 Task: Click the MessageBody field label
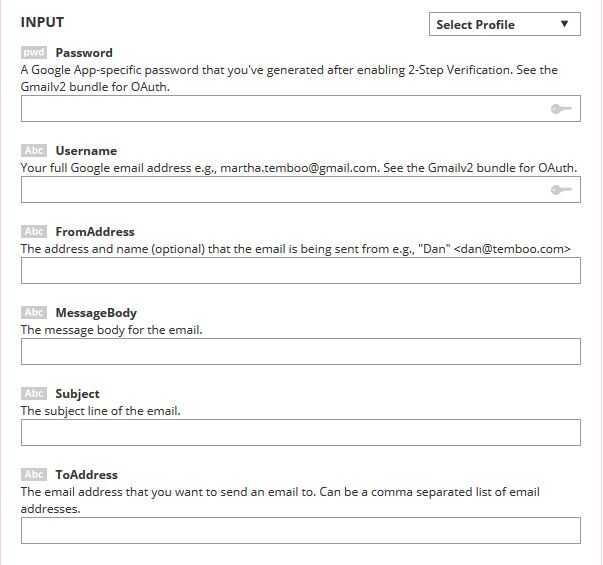click(96, 312)
